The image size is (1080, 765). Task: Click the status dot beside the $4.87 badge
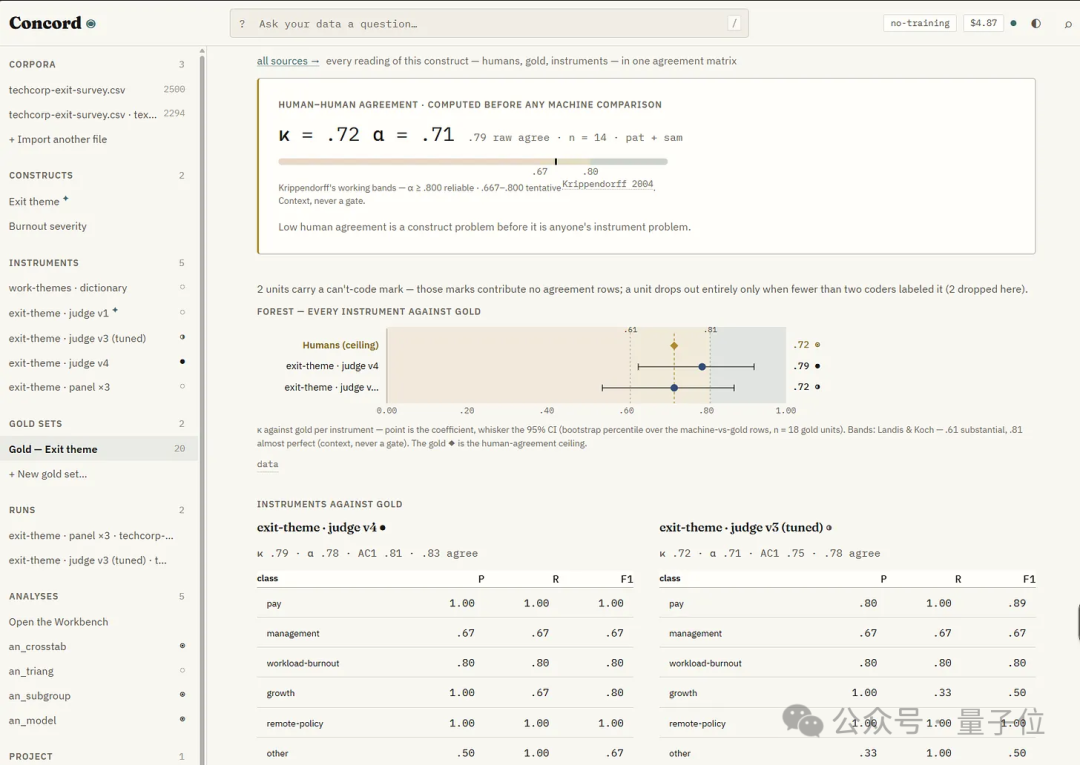(x=1013, y=23)
